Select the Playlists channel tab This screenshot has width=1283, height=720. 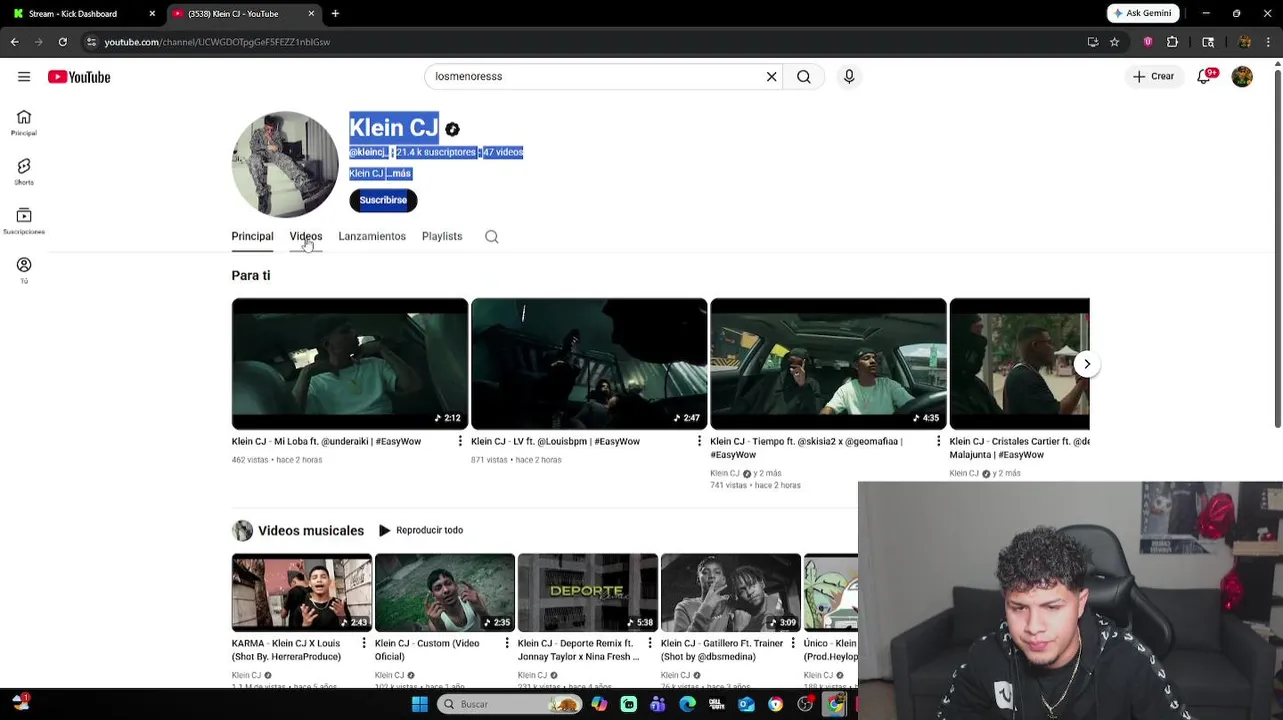pyautogui.click(x=442, y=237)
